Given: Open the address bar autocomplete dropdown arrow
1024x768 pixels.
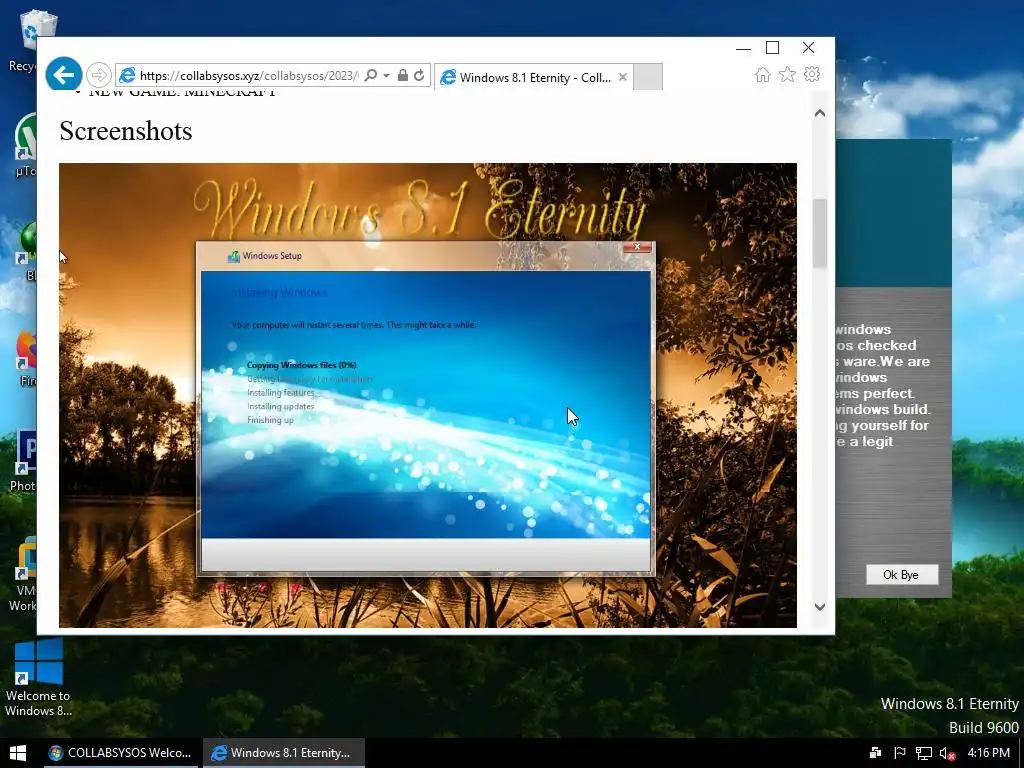Looking at the screenshot, I should (x=386, y=76).
